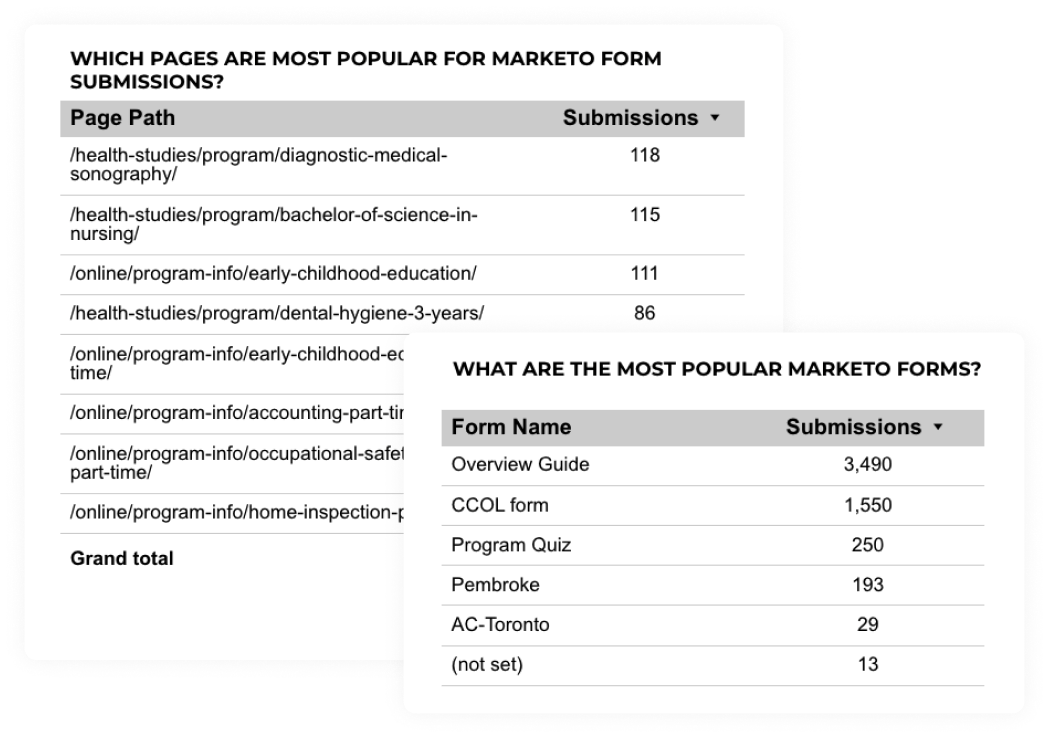Viewport: 1049px width, 738px height.
Task: Click the Pembroke form row
Action: click(x=712, y=585)
